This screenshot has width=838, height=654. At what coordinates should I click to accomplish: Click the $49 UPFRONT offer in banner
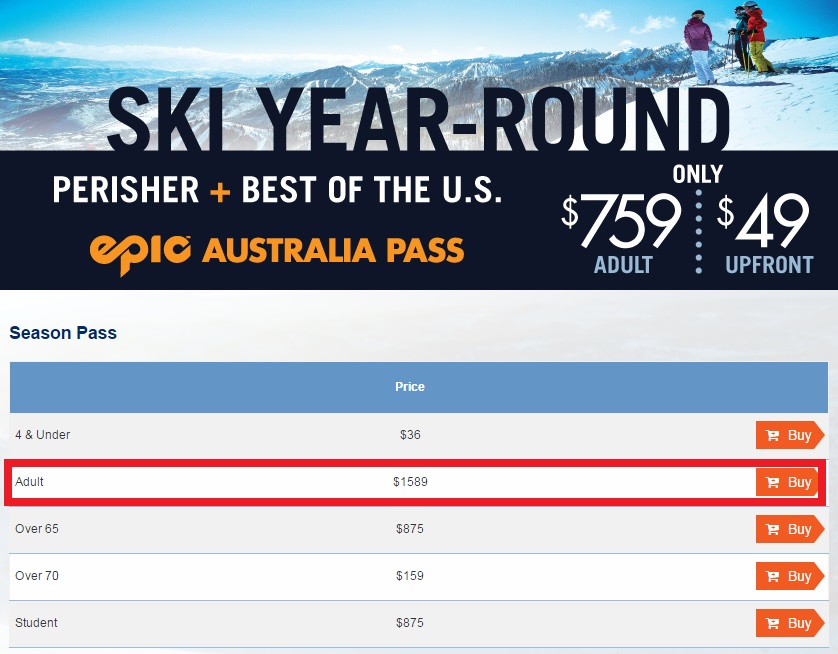click(765, 233)
